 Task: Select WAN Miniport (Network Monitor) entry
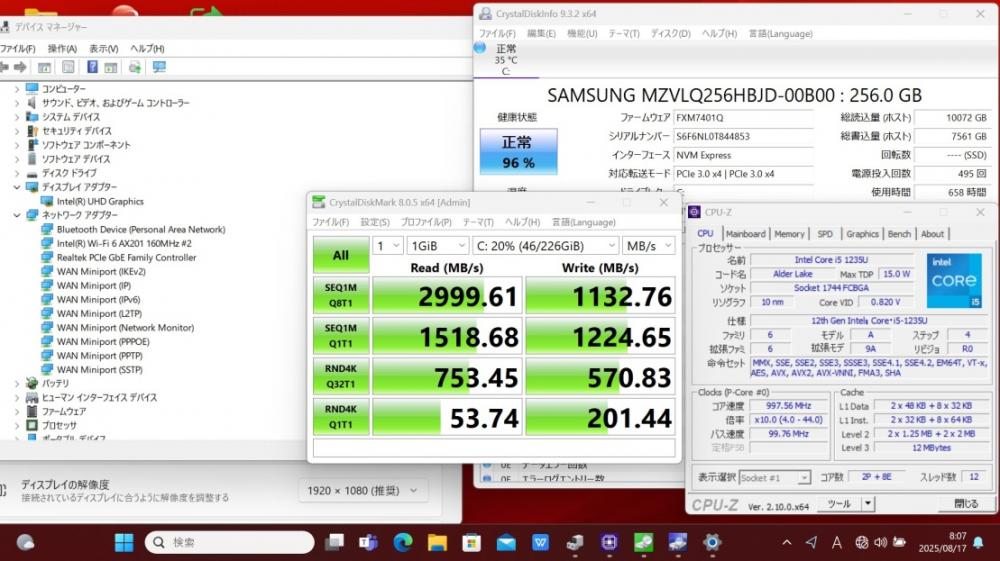click(x=125, y=328)
